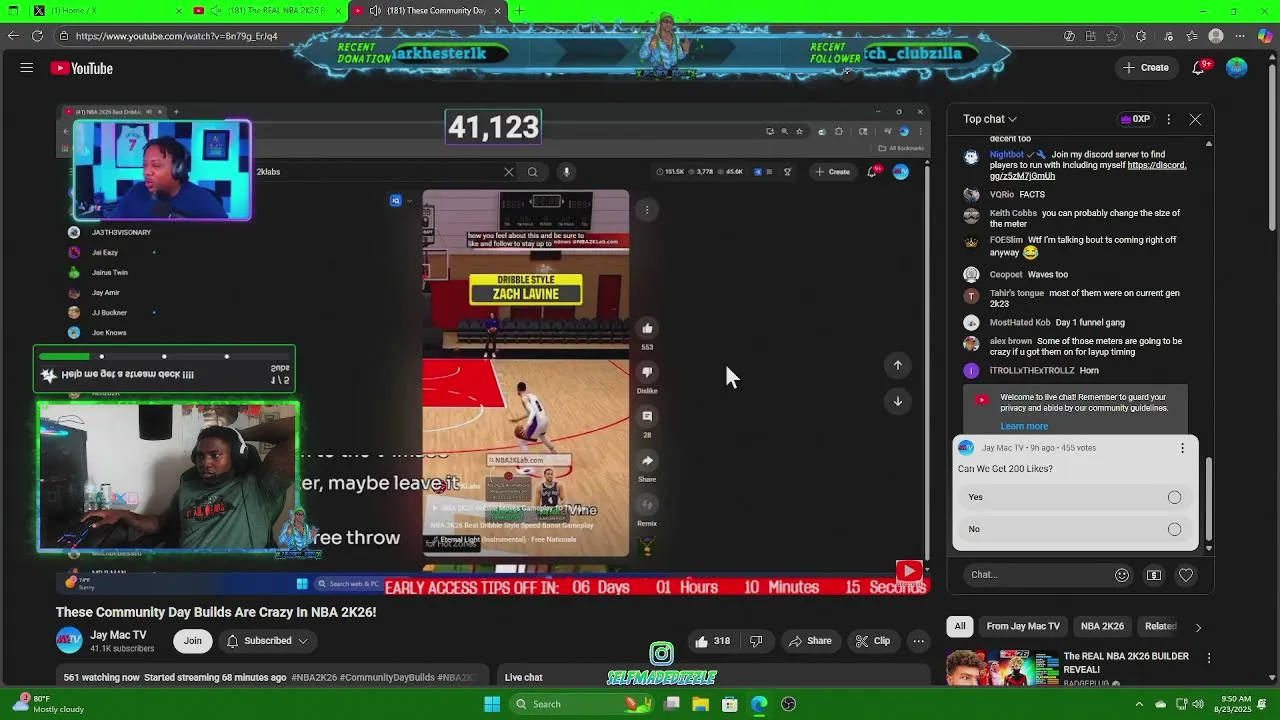Open Microsoft Edge from taskbar
Image resolution: width=1280 pixels, height=720 pixels.
(x=759, y=704)
